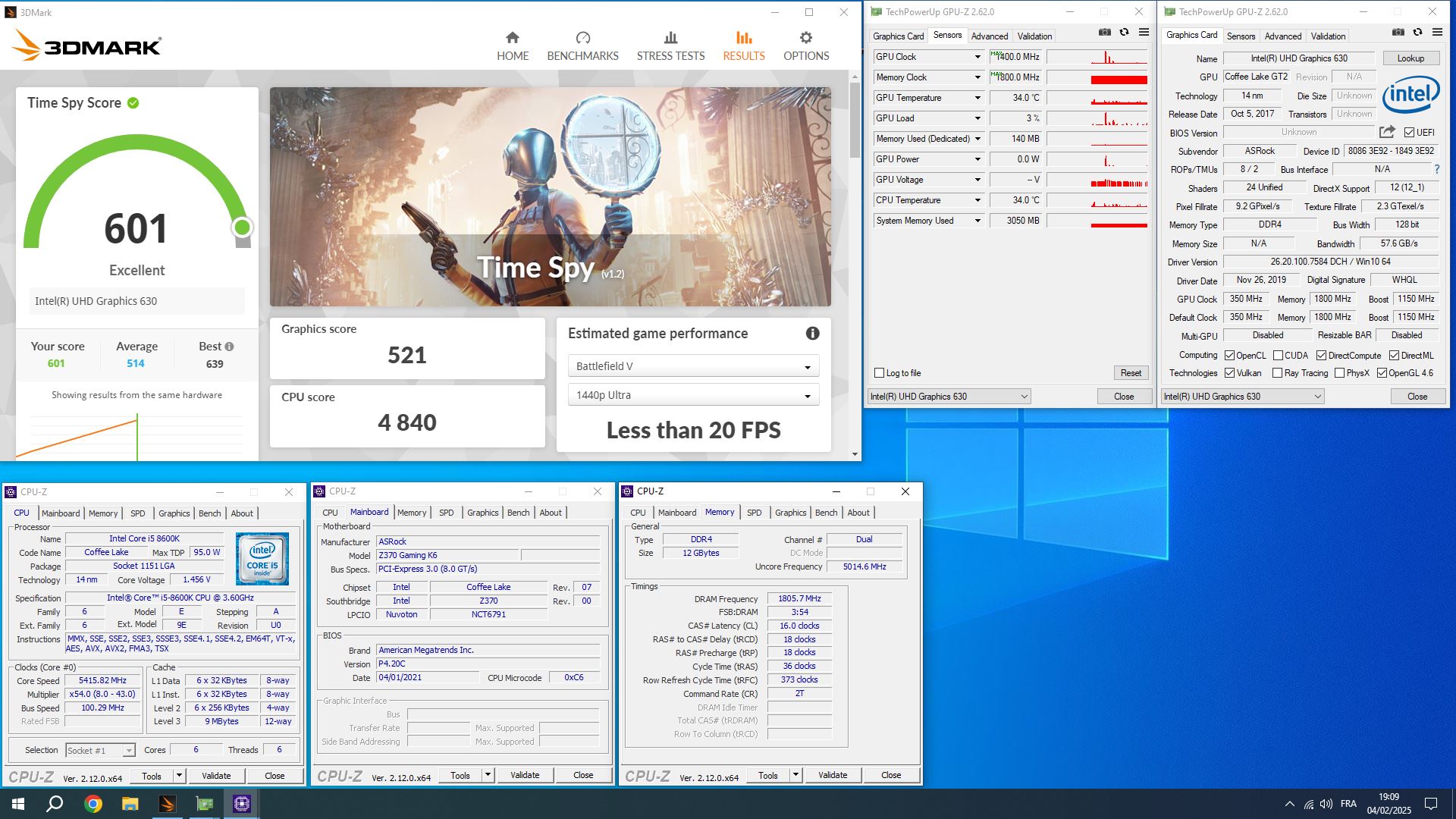Viewport: 1456px width, 819px height.
Task: Click the estimated game performance info icon
Action: point(812,334)
